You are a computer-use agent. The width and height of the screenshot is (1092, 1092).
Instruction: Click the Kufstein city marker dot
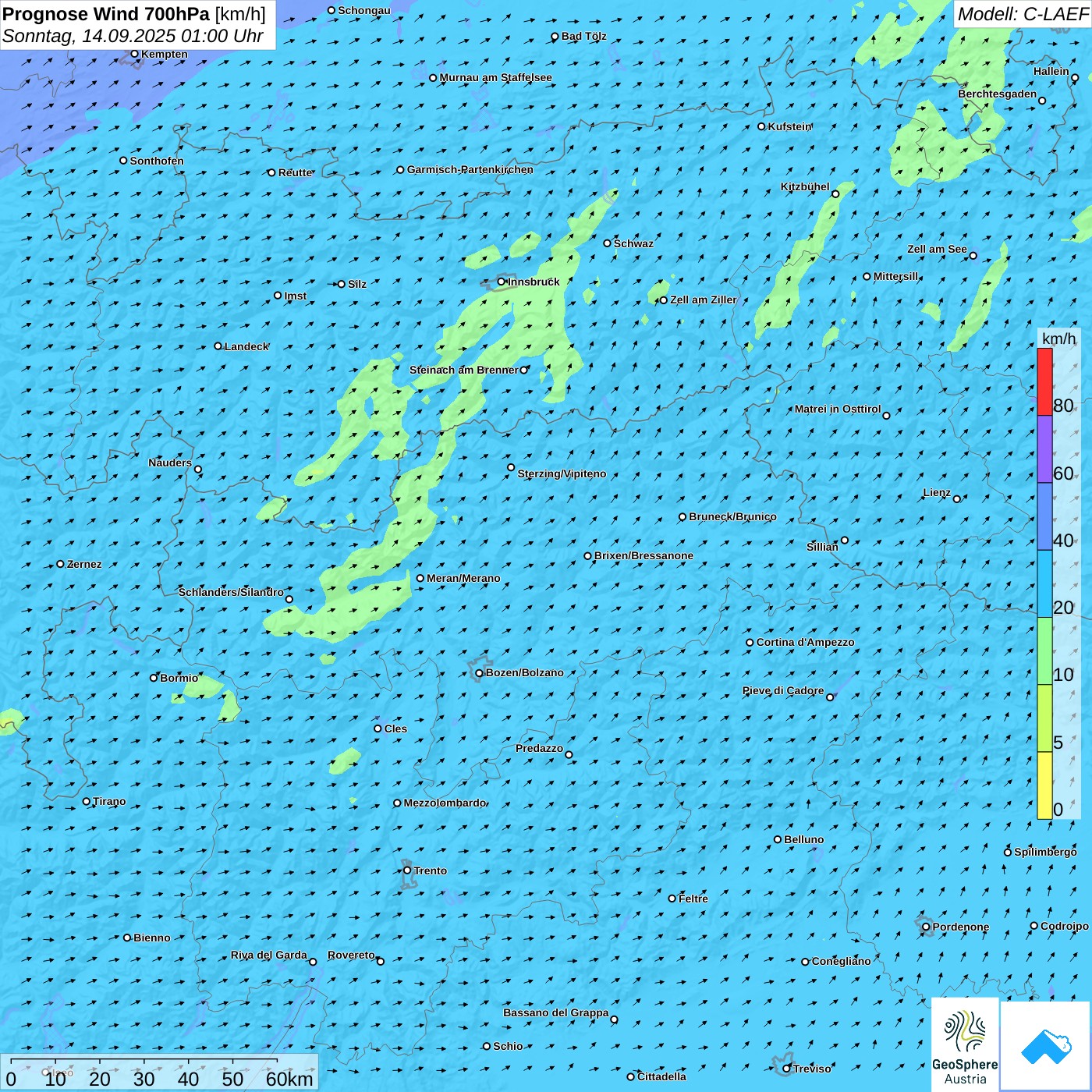point(762,126)
